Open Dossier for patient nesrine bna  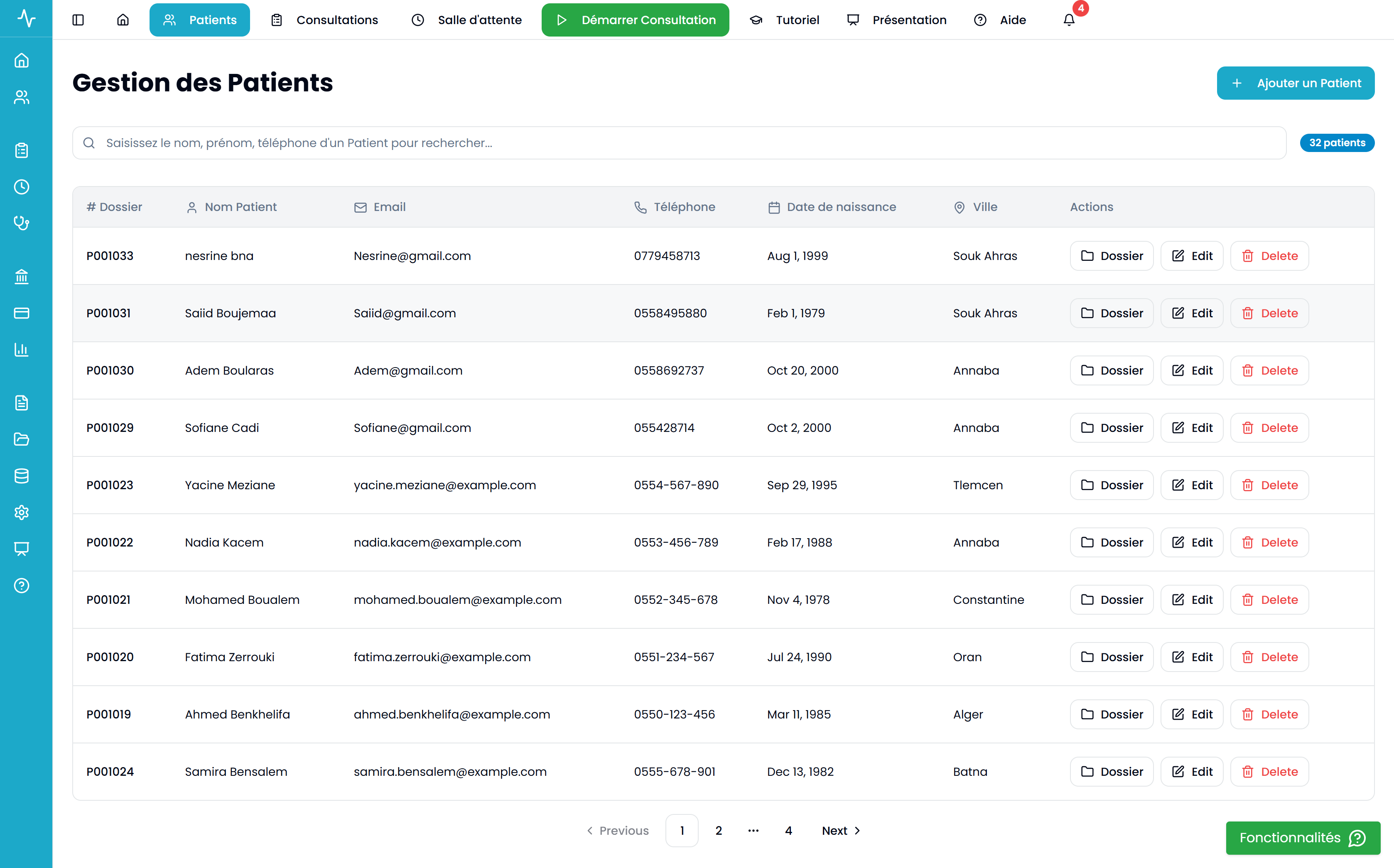[x=1111, y=255]
